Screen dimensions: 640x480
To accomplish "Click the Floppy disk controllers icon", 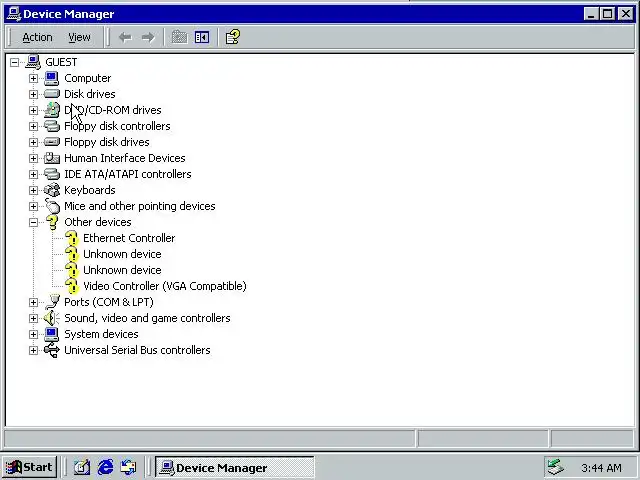I will 52,126.
